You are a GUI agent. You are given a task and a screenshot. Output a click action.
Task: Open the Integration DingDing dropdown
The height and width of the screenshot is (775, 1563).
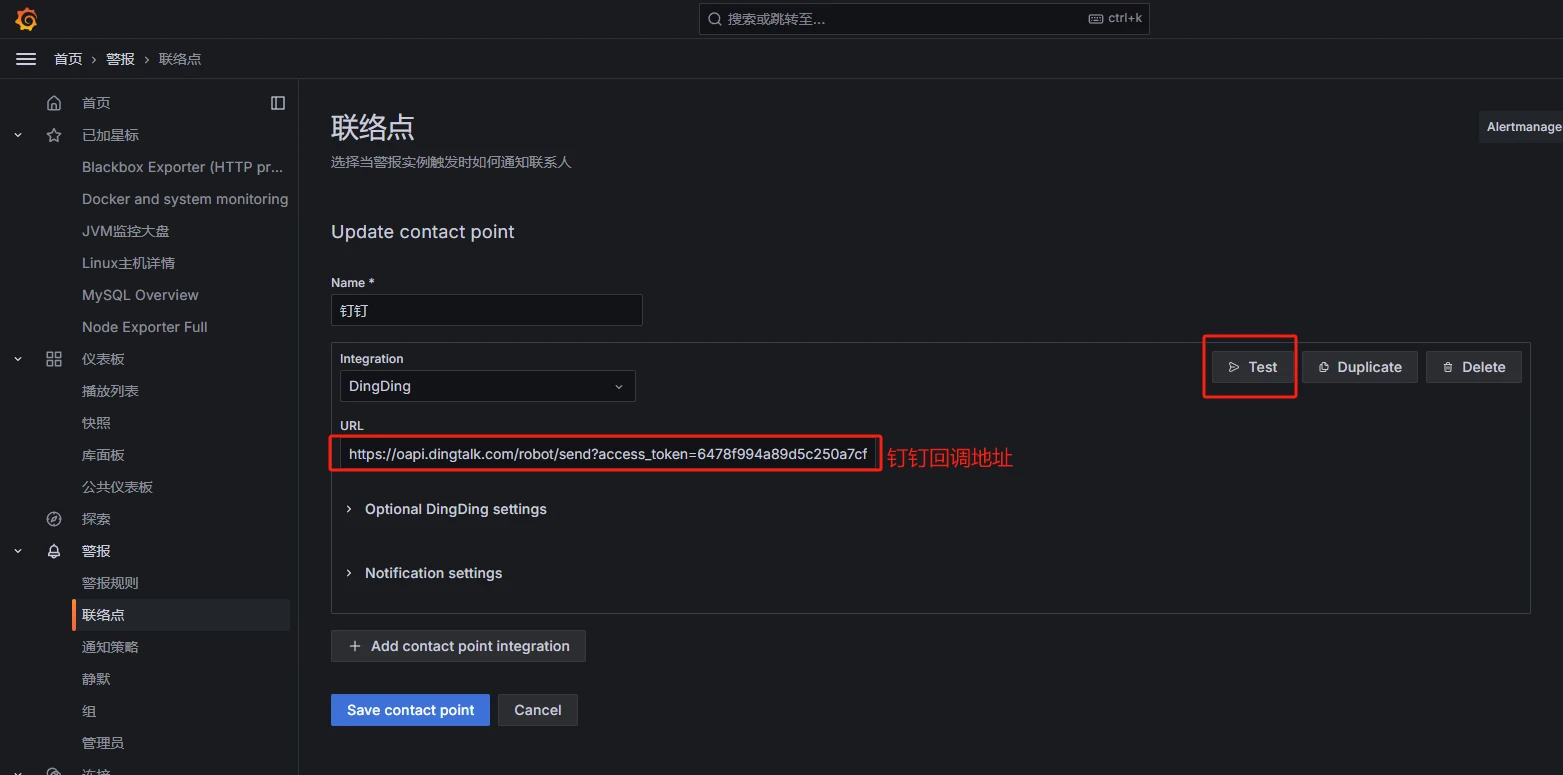coord(488,386)
